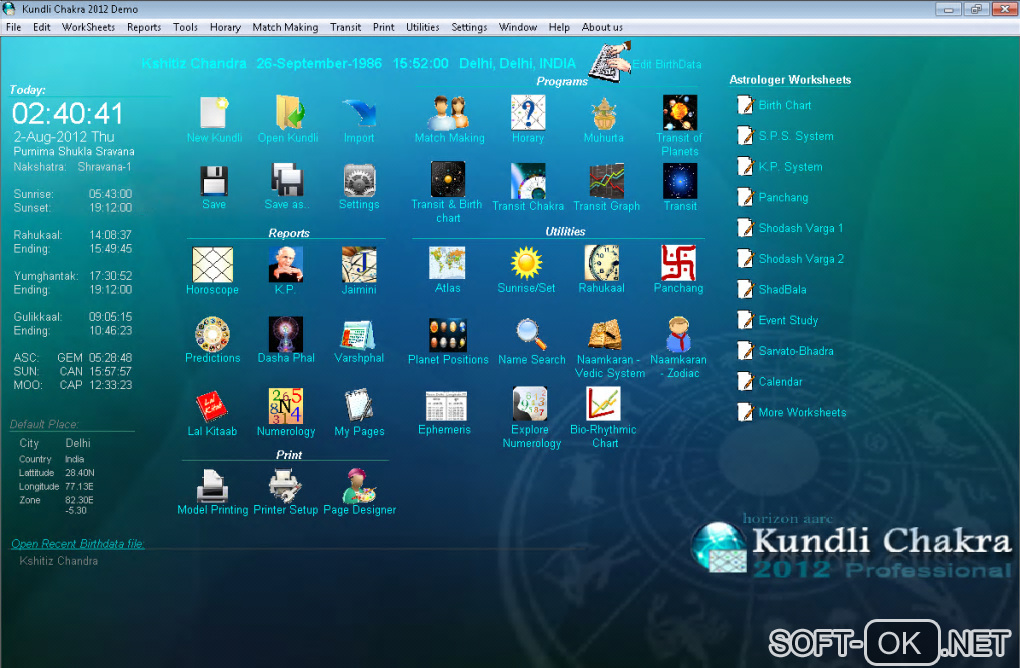This screenshot has width=1020, height=668.
Task: Launch Page Designer
Action: pos(359,485)
